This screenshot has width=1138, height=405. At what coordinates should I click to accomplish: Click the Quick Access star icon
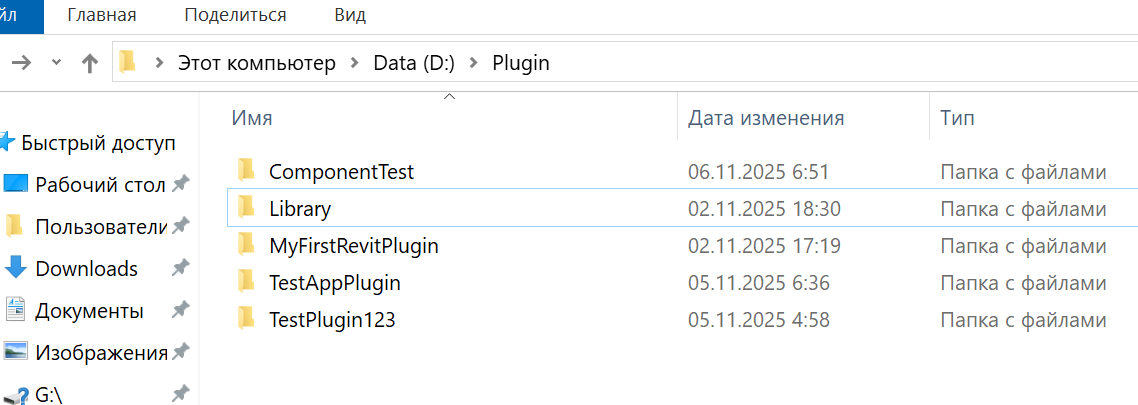8,142
